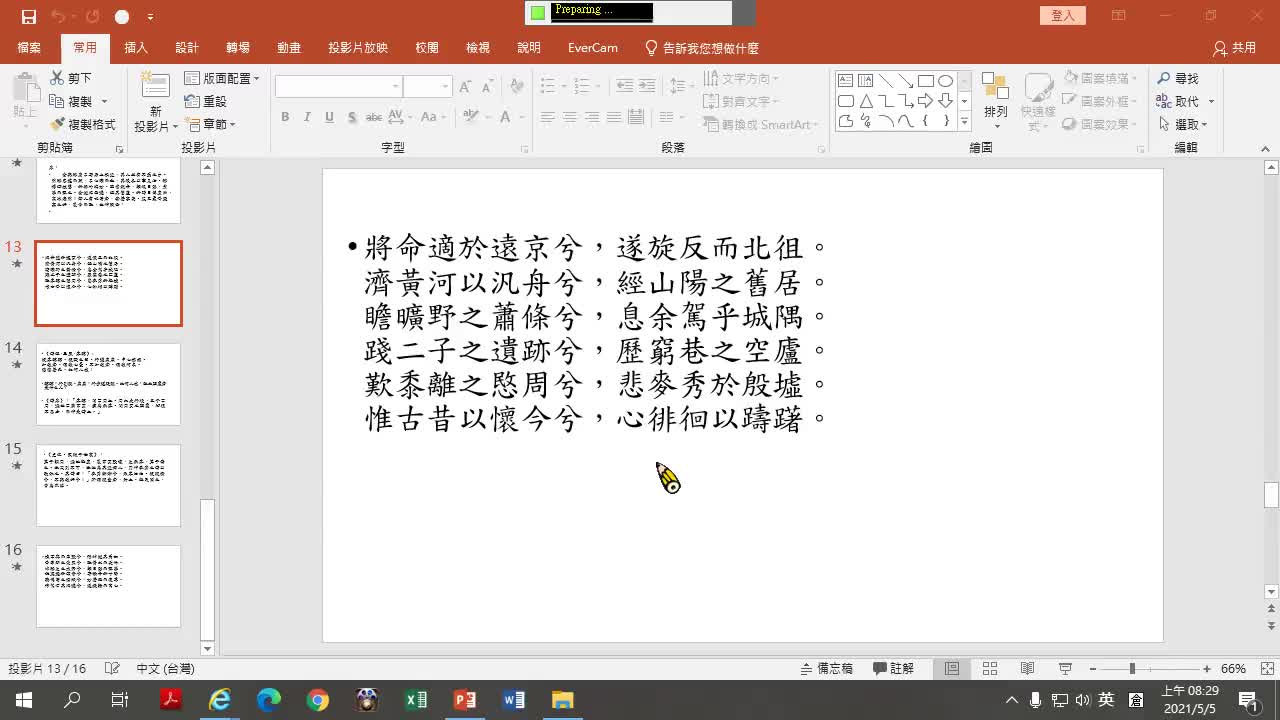Screen dimensions: 1280x720
Task: Open Animations (動畫) tab
Action: (x=289, y=47)
